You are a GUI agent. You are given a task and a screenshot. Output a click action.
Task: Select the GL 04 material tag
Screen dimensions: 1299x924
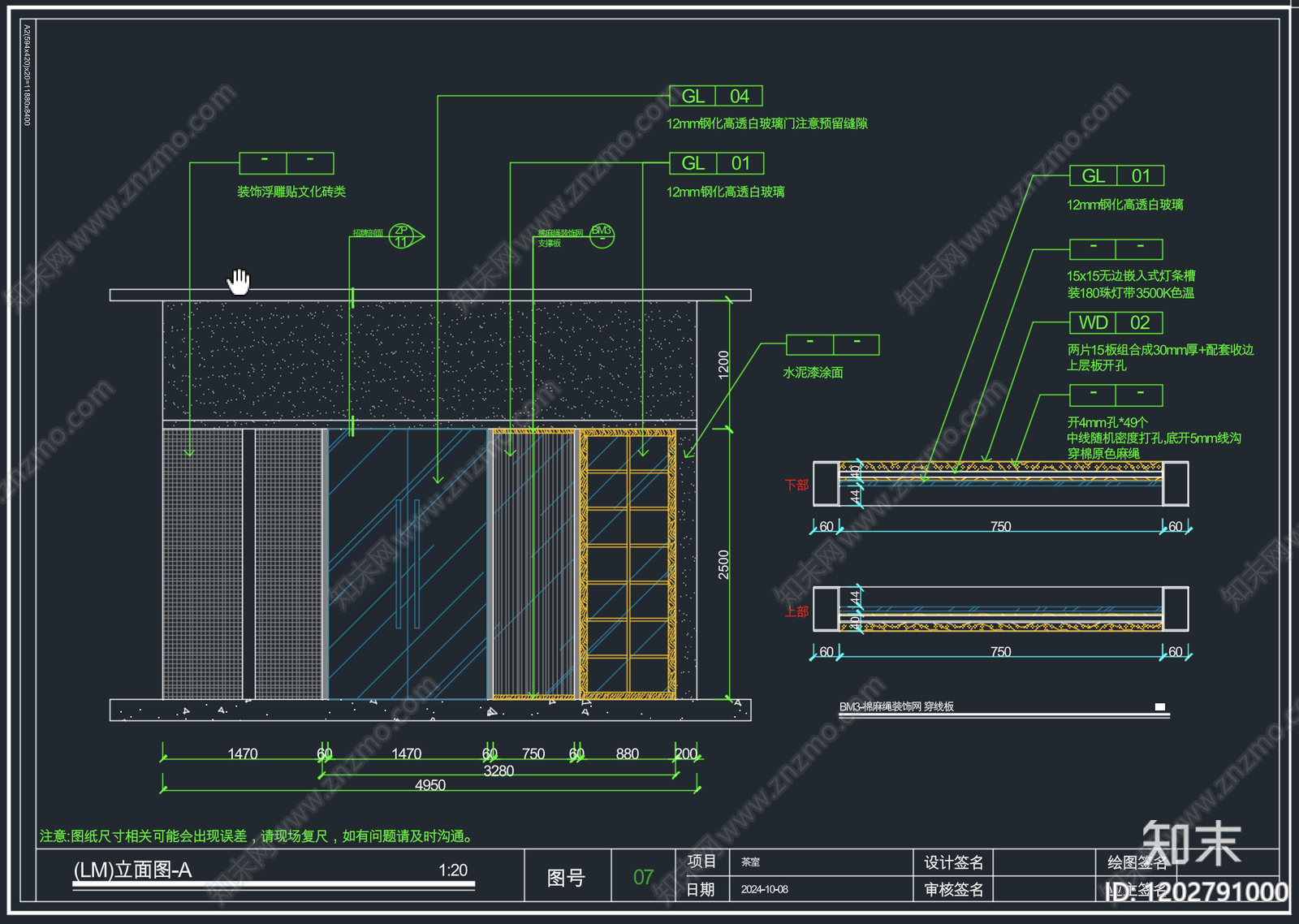pos(716,96)
